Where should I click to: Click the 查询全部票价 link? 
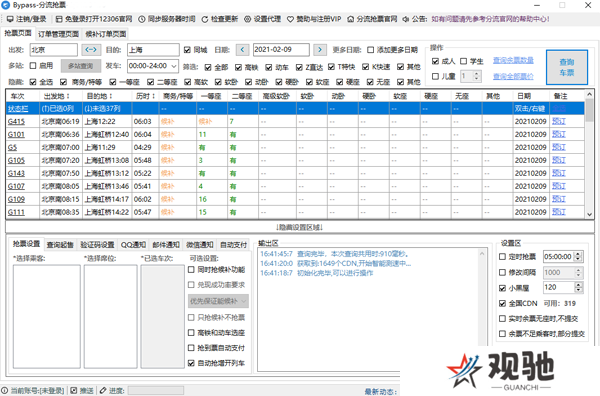coord(513,77)
